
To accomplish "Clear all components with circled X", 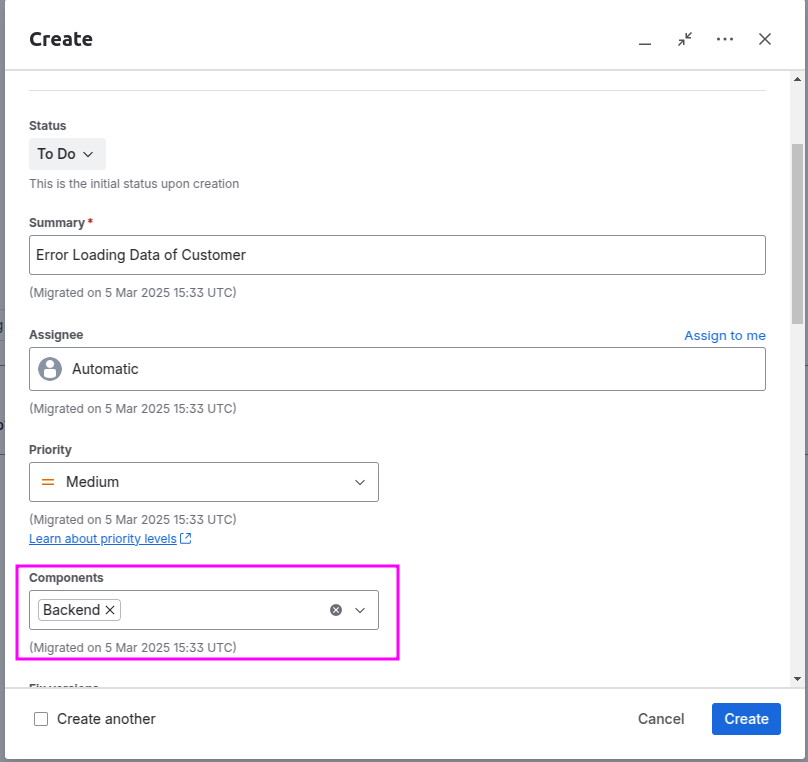I will click(336, 610).
